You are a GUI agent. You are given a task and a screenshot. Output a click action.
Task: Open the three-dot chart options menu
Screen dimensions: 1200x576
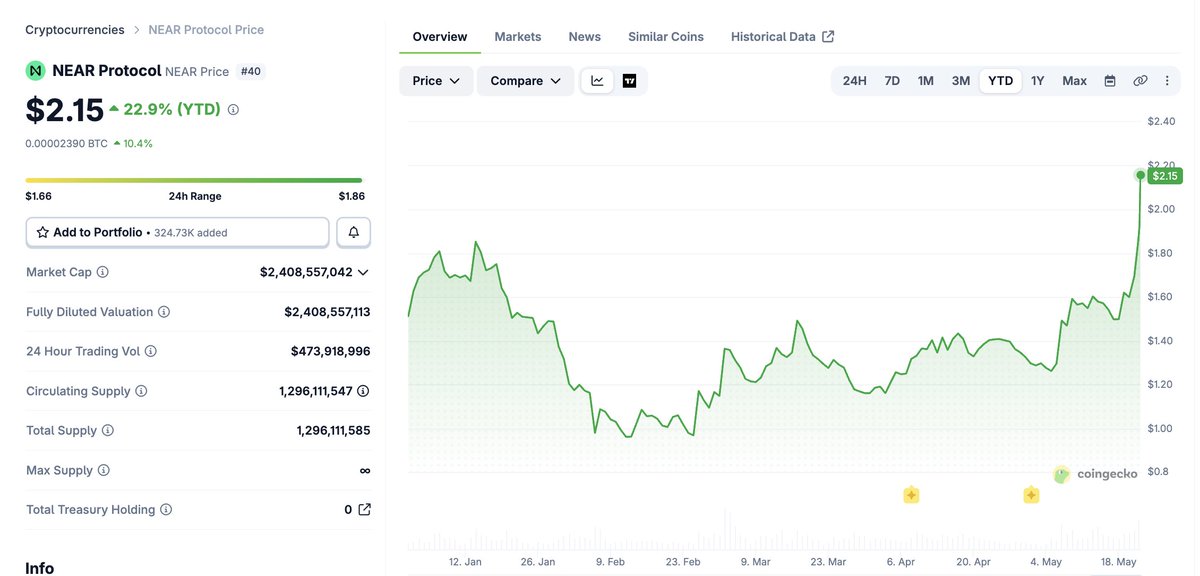pyautogui.click(x=1167, y=81)
